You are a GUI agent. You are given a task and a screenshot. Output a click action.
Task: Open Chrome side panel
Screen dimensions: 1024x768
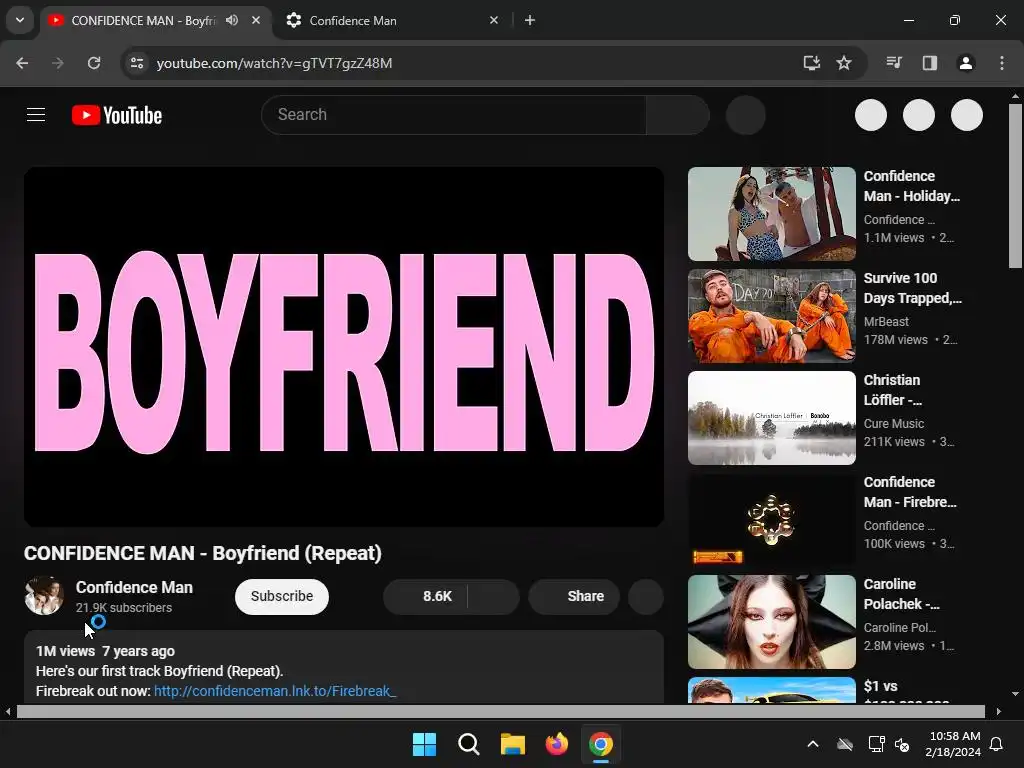point(930,63)
